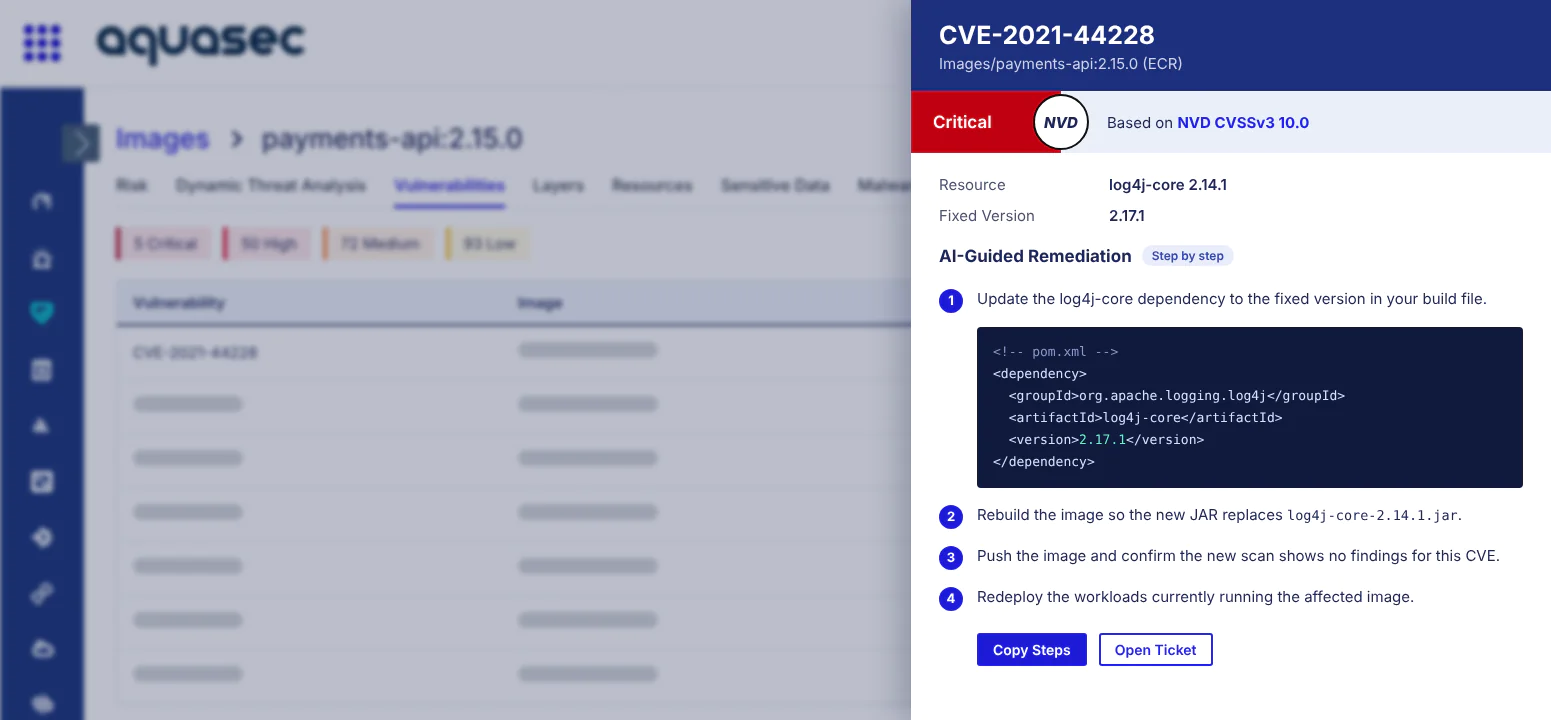This screenshot has width=1551, height=720.
Task: Filter by the 5 Critical chip
Action: pos(163,244)
